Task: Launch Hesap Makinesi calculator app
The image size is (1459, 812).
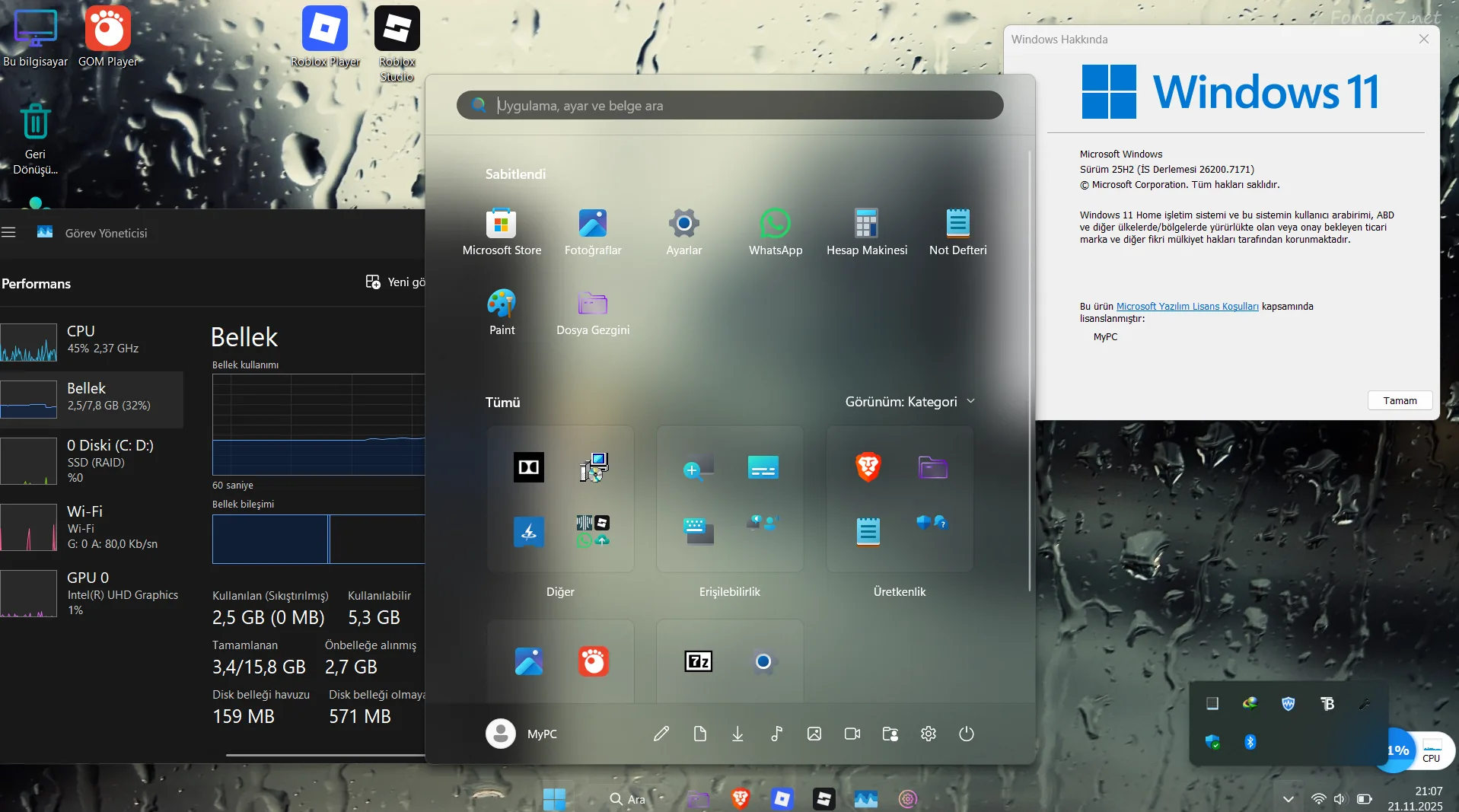Action: tap(867, 232)
